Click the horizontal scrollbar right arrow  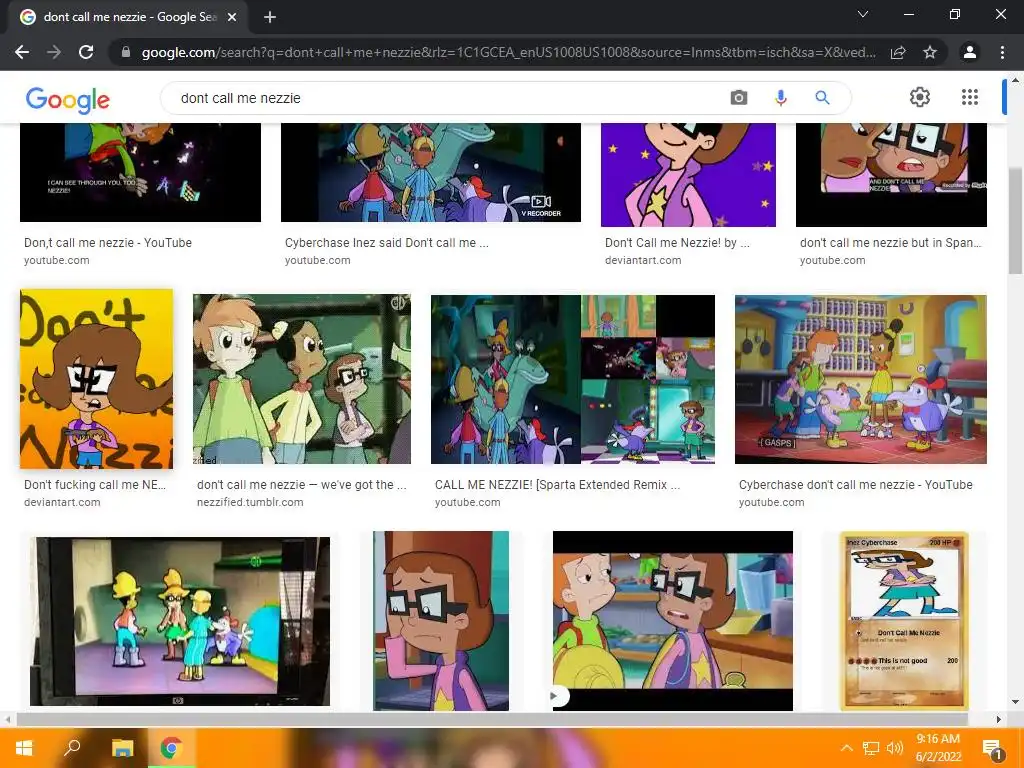coord(999,719)
